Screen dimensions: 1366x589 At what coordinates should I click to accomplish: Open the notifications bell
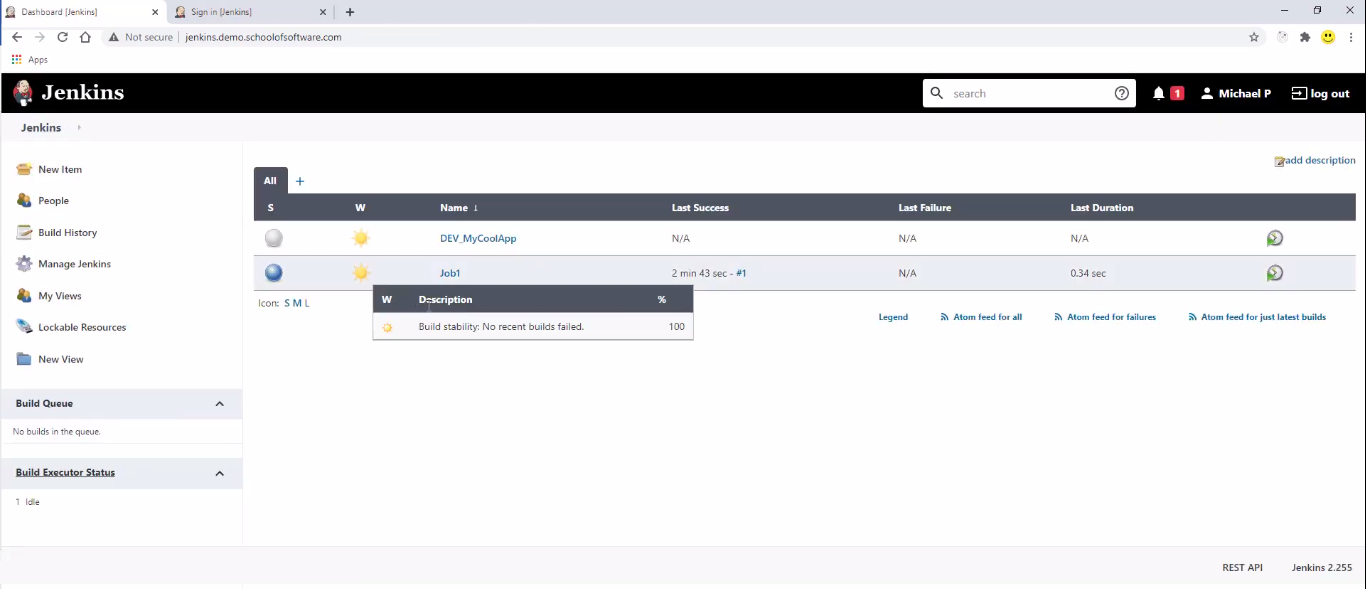(1160, 92)
